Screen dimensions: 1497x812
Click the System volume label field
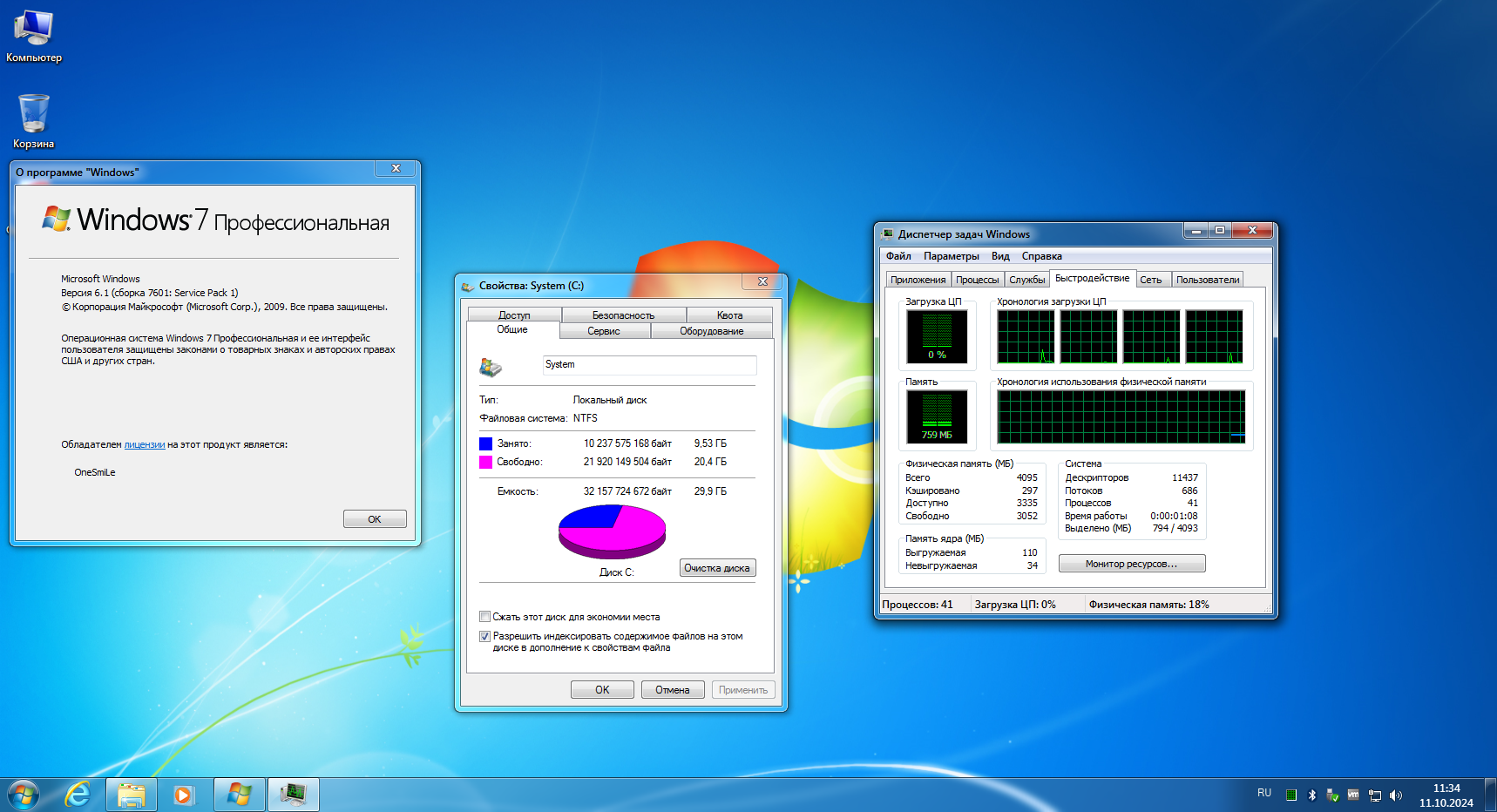tap(649, 365)
